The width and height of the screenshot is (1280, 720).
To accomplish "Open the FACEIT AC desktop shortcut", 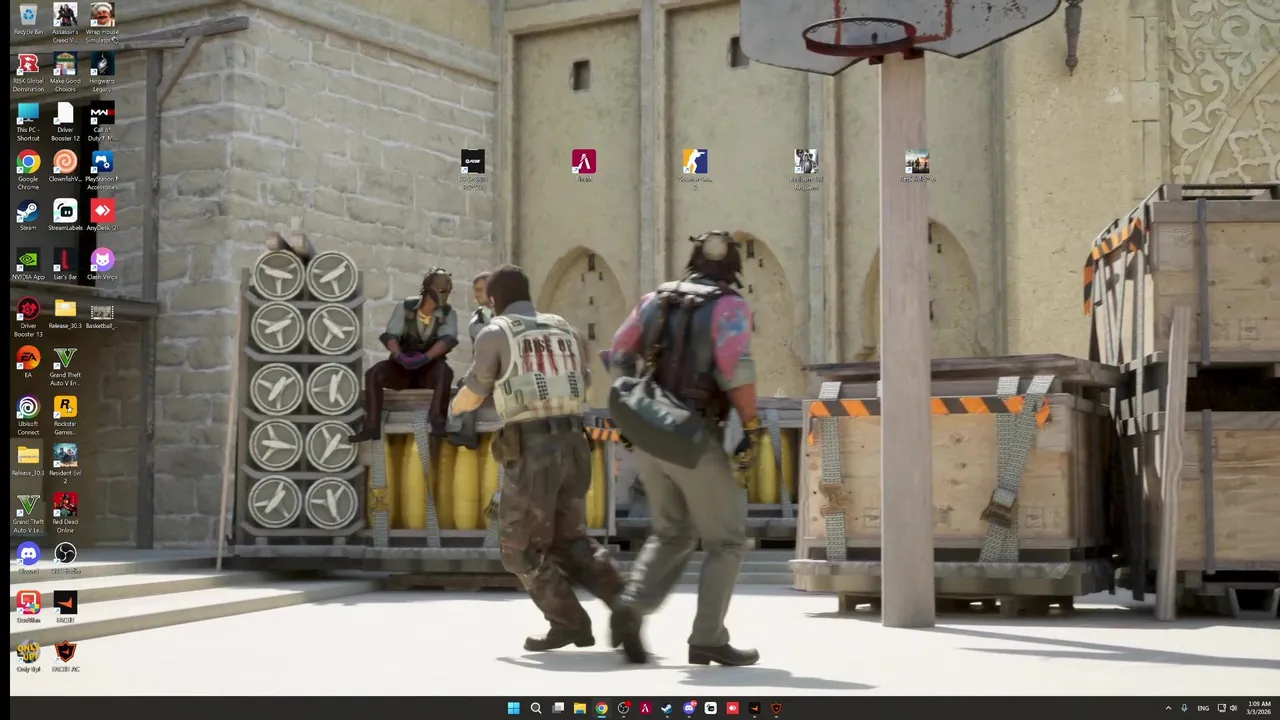I will coord(65,656).
